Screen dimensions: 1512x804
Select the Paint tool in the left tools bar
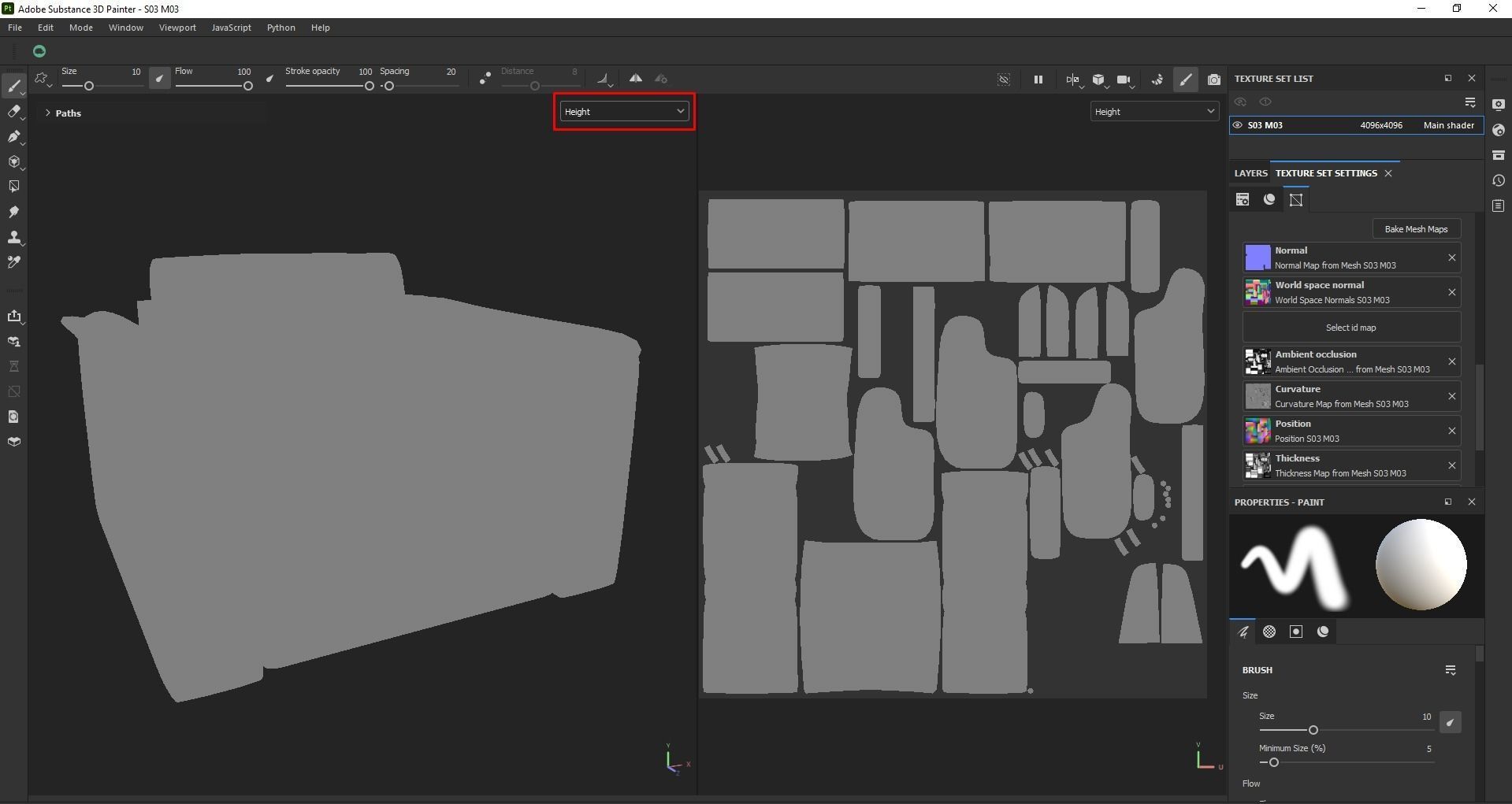[x=14, y=86]
